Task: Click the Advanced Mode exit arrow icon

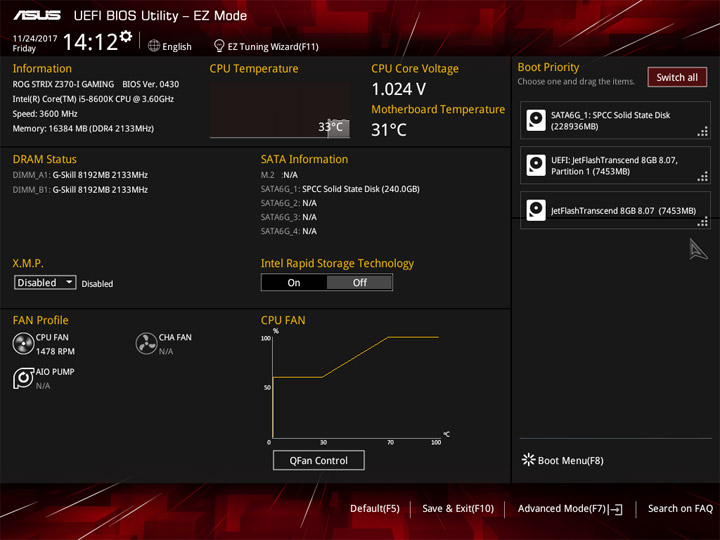Action: point(616,509)
